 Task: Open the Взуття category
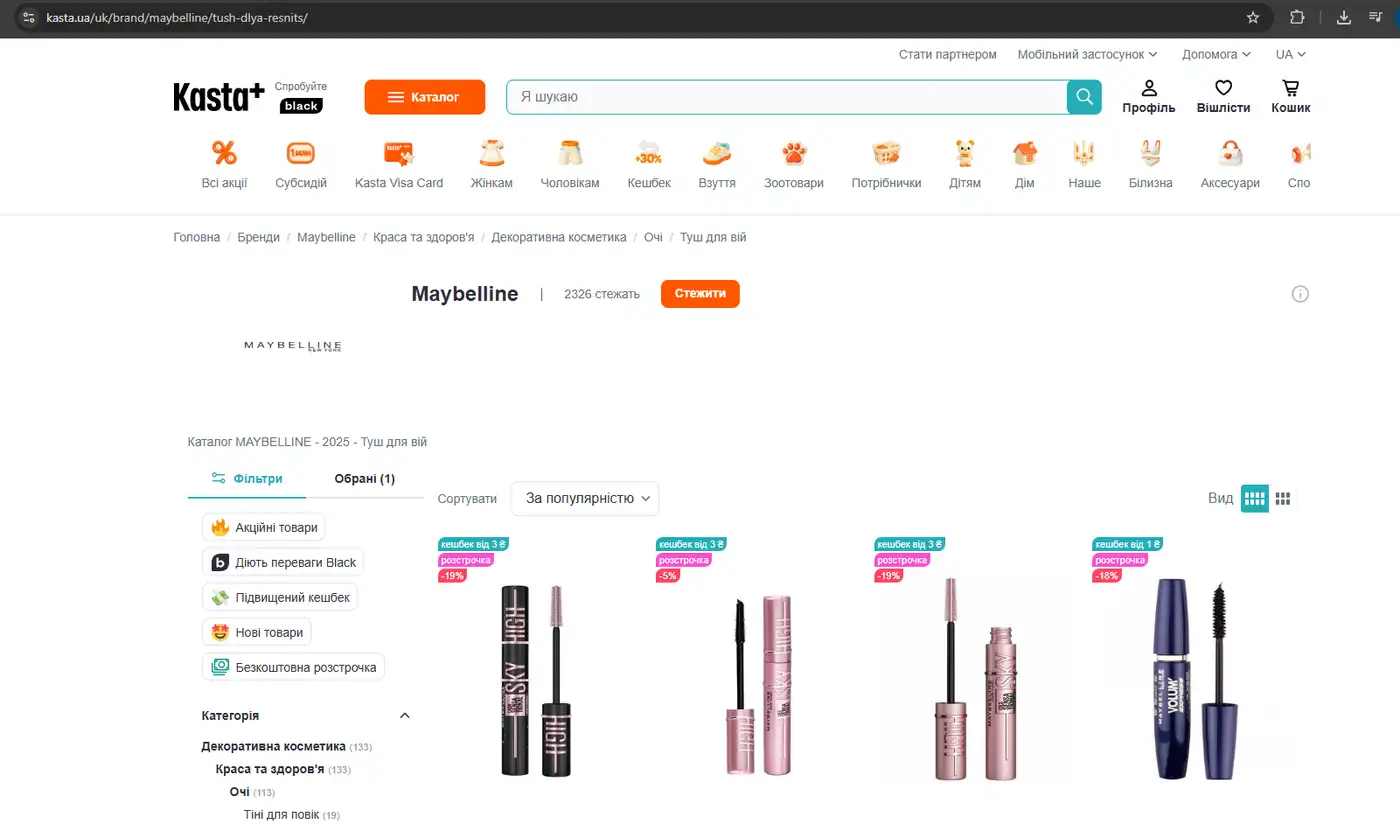[x=717, y=165]
